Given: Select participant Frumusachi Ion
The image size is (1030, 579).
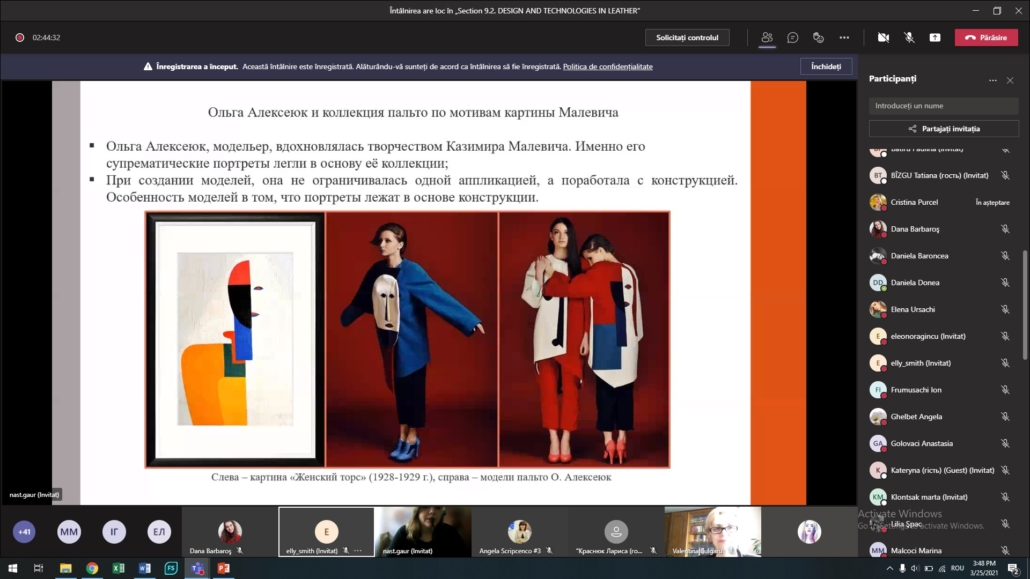Looking at the screenshot, I should pos(943,390).
